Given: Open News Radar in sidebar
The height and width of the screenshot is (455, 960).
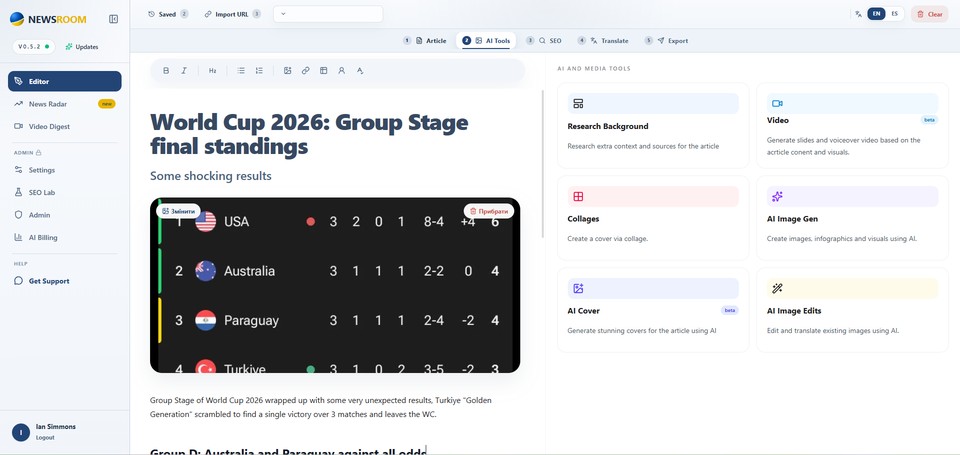Looking at the screenshot, I should click(x=64, y=104).
